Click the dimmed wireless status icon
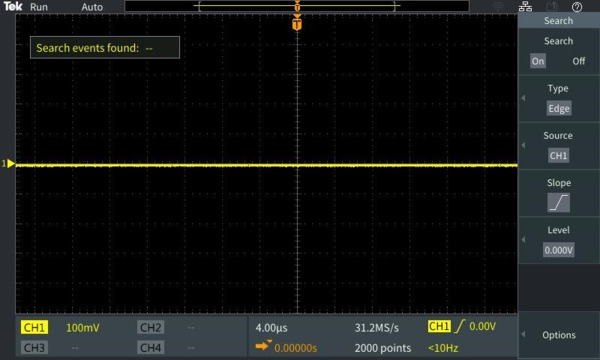 [498, 7]
